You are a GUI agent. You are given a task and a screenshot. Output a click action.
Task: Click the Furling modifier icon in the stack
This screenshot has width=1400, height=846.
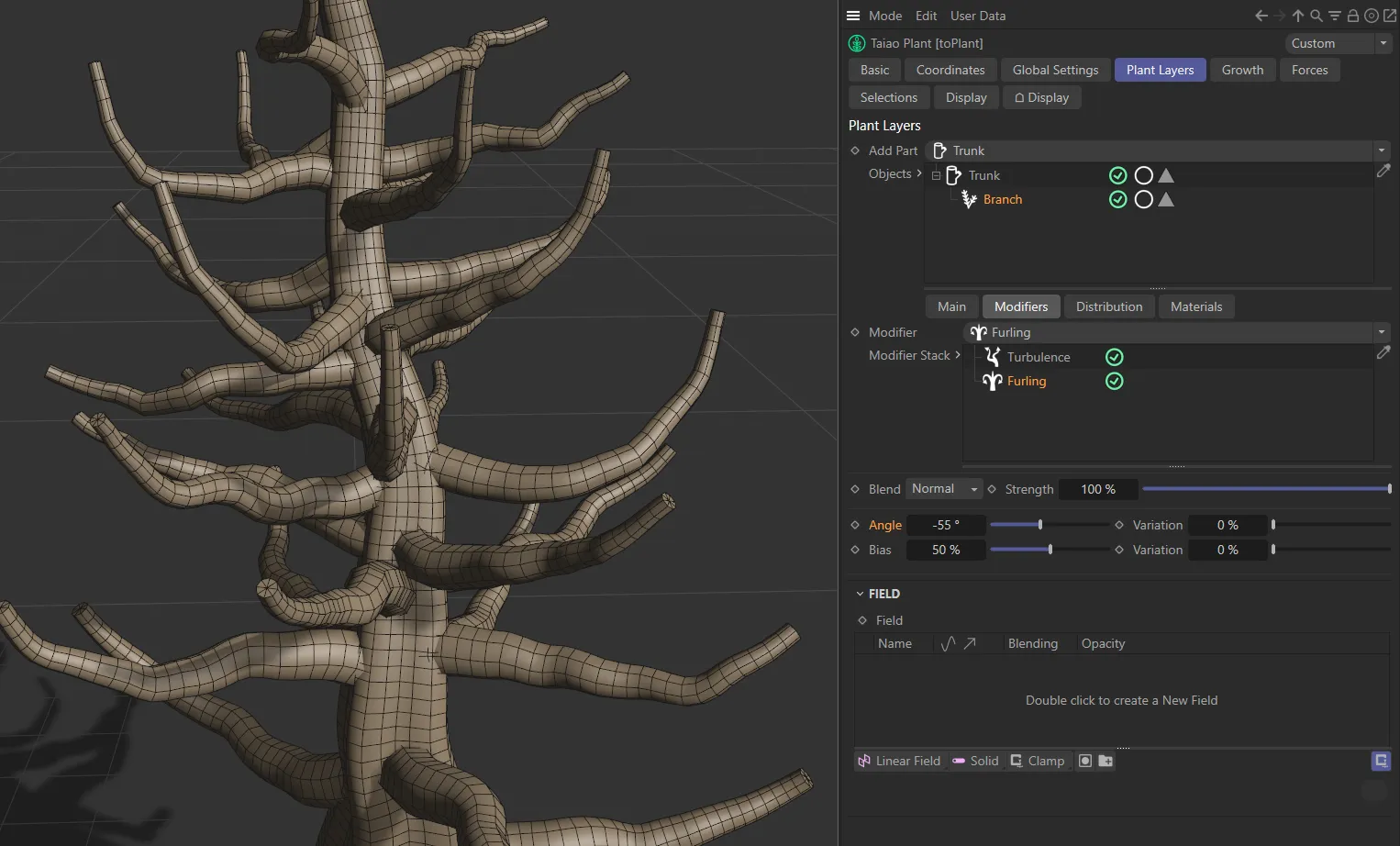[992, 381]
